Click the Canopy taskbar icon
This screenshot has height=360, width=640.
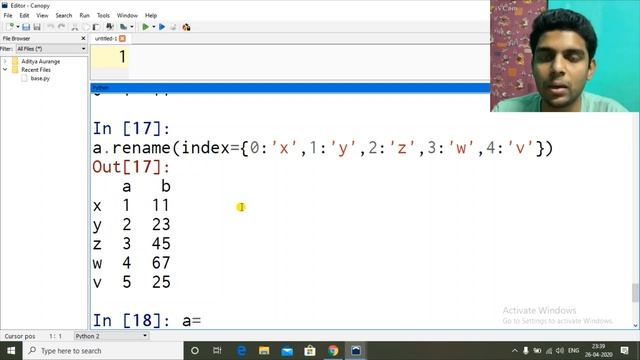356,351
